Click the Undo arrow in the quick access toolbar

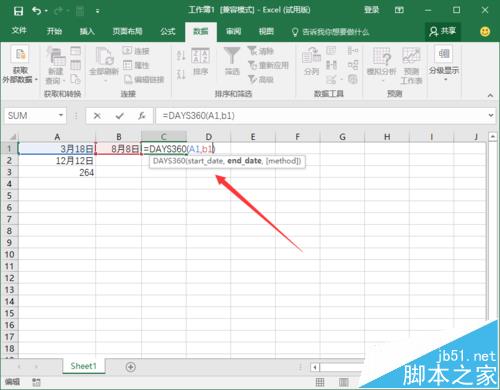click(36, 11)
